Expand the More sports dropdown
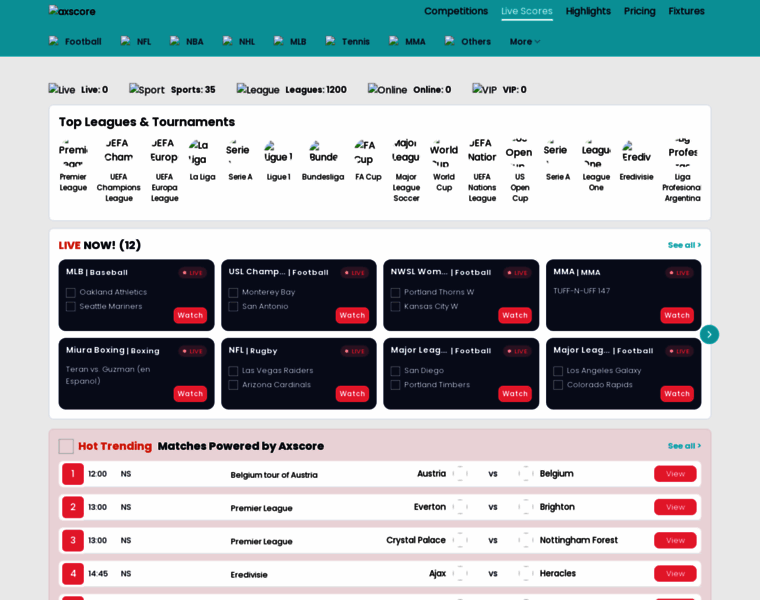The image size is (760, 600). 525,42
